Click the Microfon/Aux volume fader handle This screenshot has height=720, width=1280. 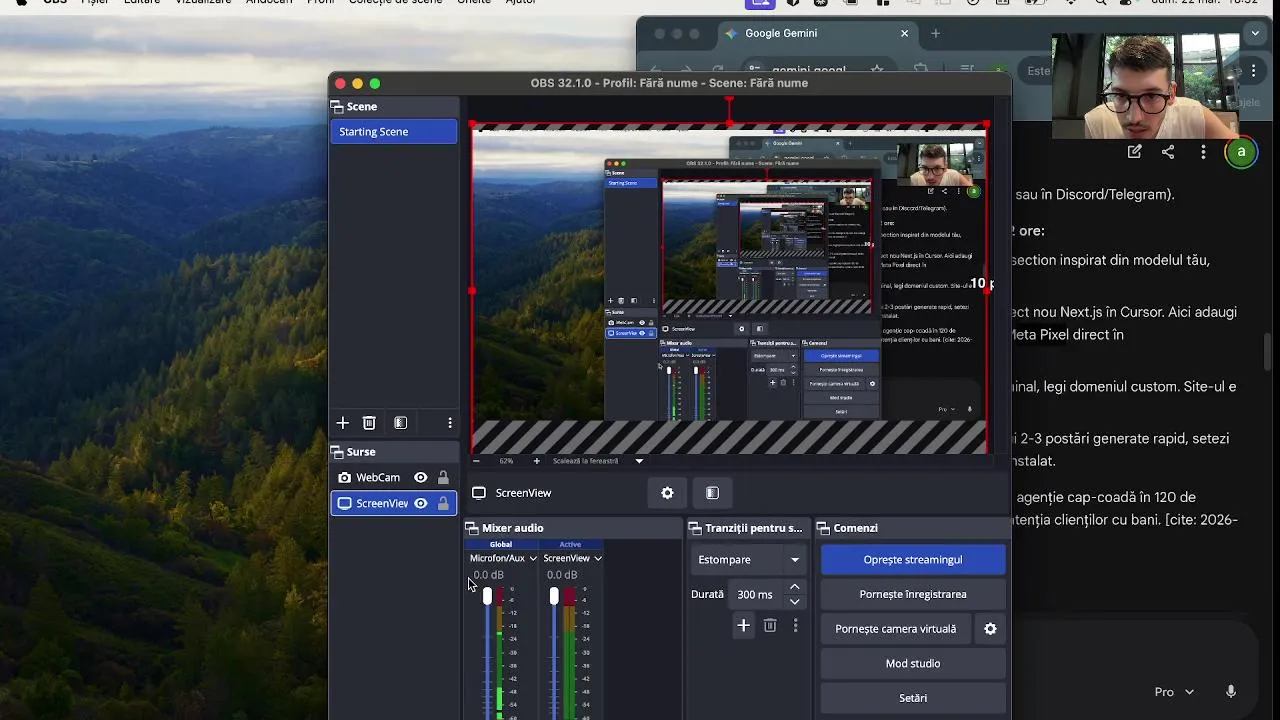pos(487,596)
